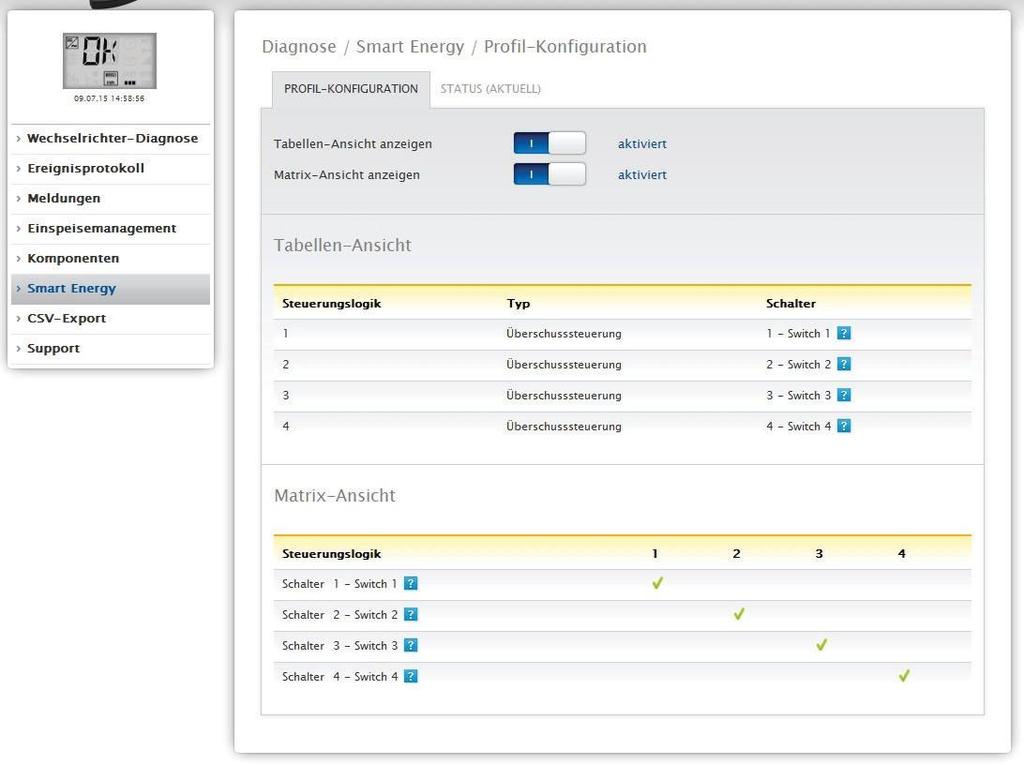Click 'Schalter 4 – Switch 4' matrix row label
Viewport: 1024px width, 765px height.
click(x=340, y=677)
